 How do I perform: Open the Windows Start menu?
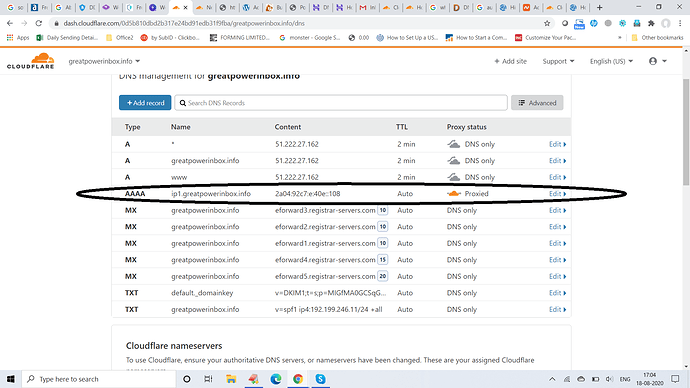click(11, 379)
